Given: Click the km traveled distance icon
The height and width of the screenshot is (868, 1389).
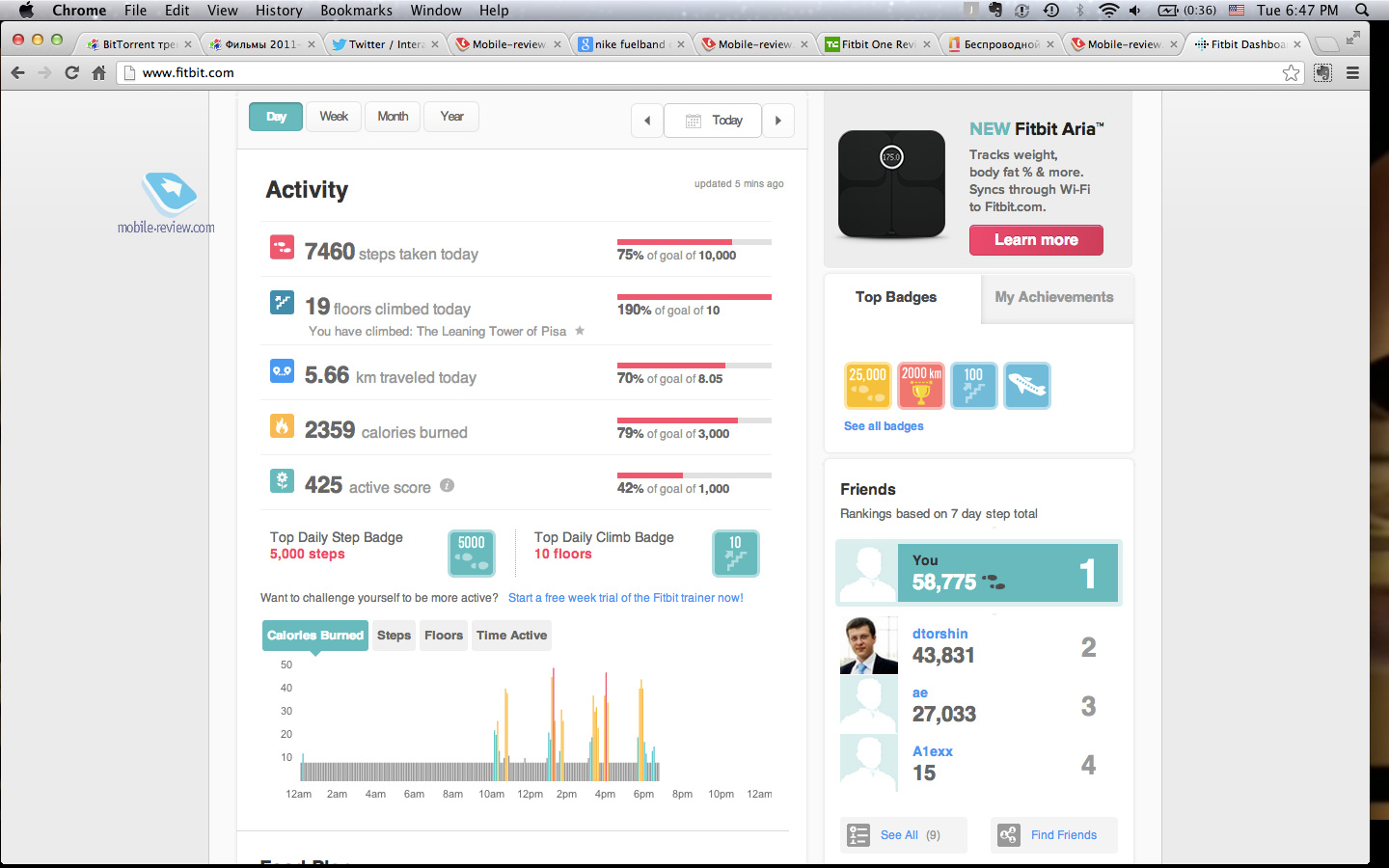Looking at the screenshot, I should [282, 371].
